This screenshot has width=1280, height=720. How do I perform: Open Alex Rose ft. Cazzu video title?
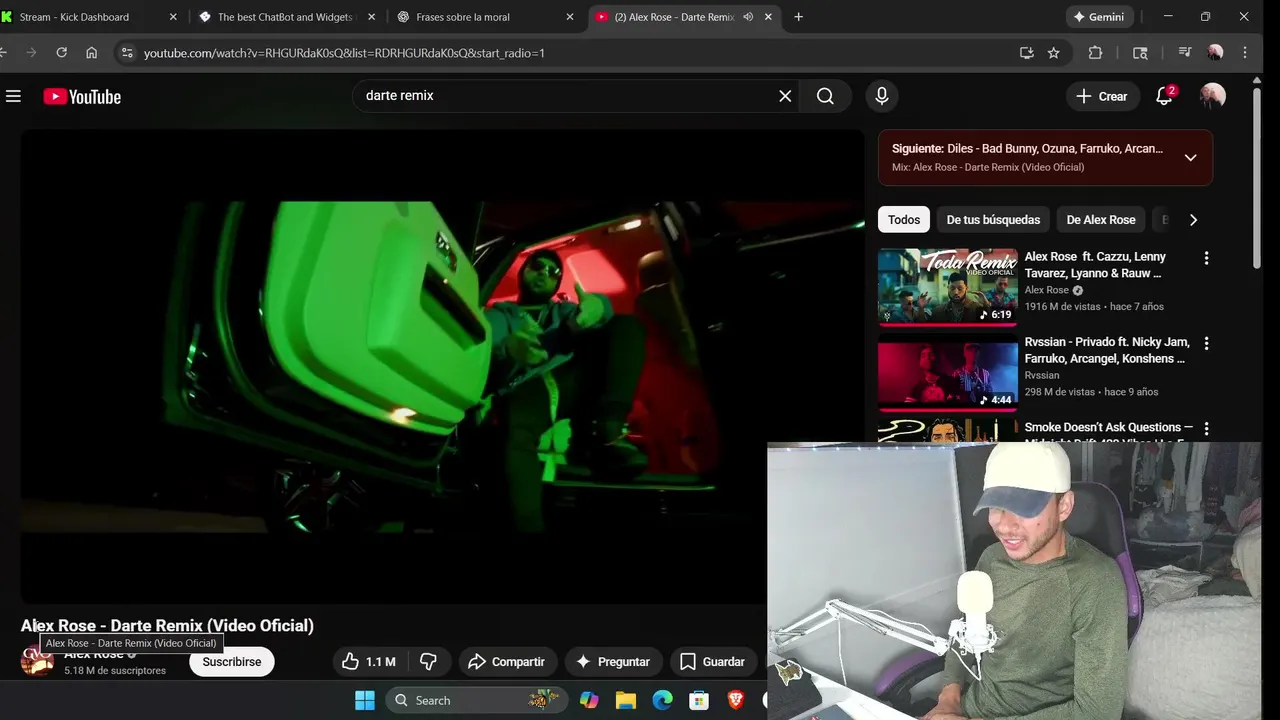1095,265
